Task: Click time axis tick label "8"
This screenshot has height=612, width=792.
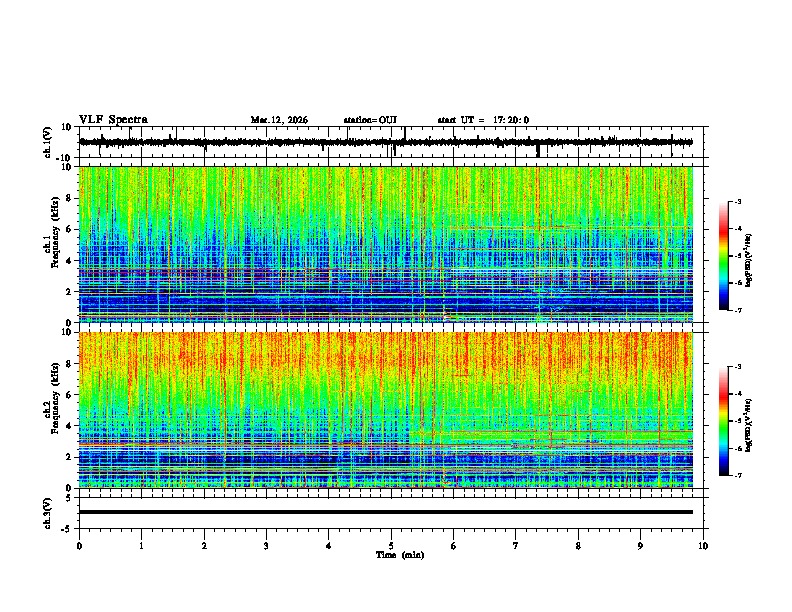Action: (x=578, y=546)
